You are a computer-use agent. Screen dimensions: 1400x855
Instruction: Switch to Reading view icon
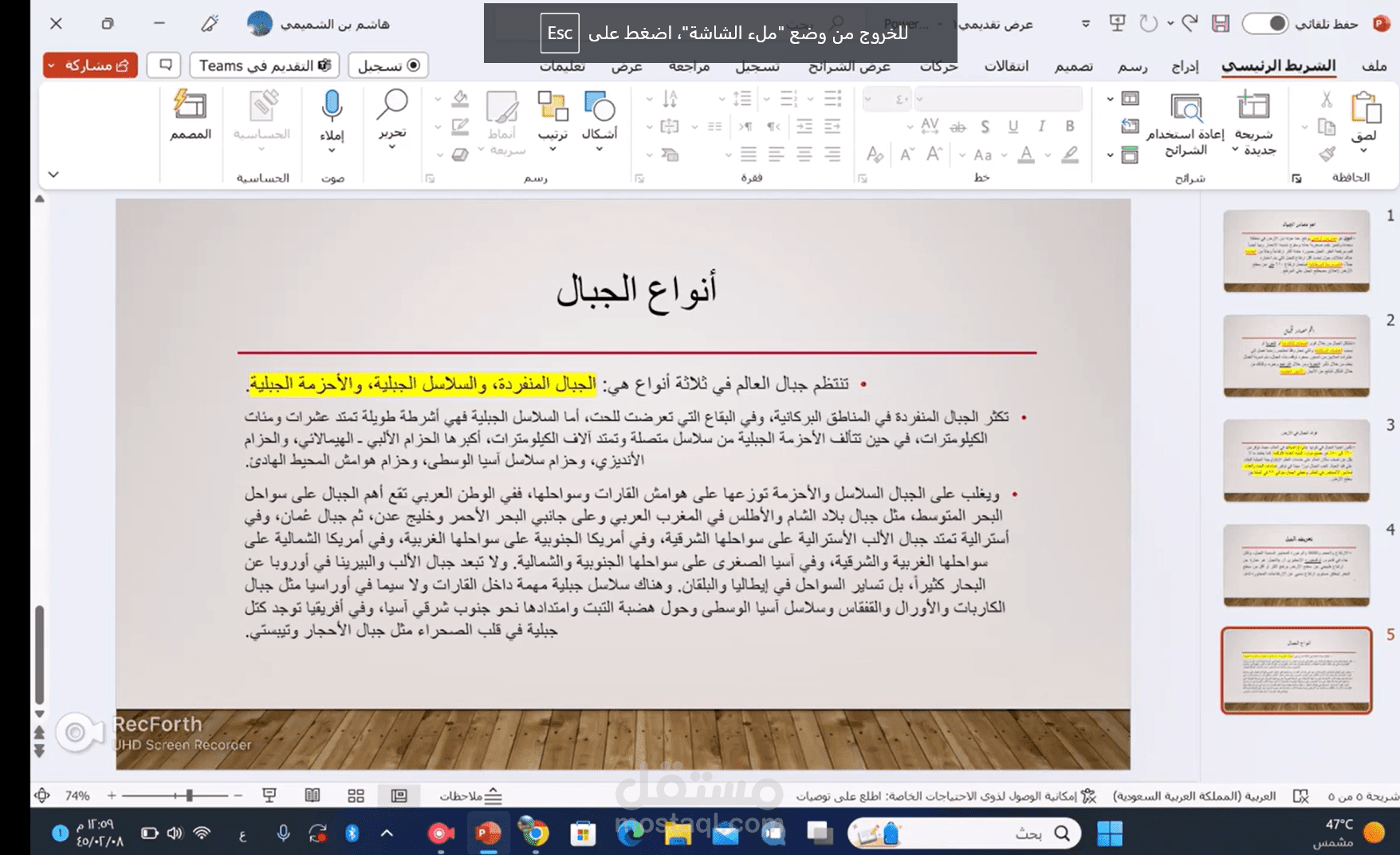313,795
